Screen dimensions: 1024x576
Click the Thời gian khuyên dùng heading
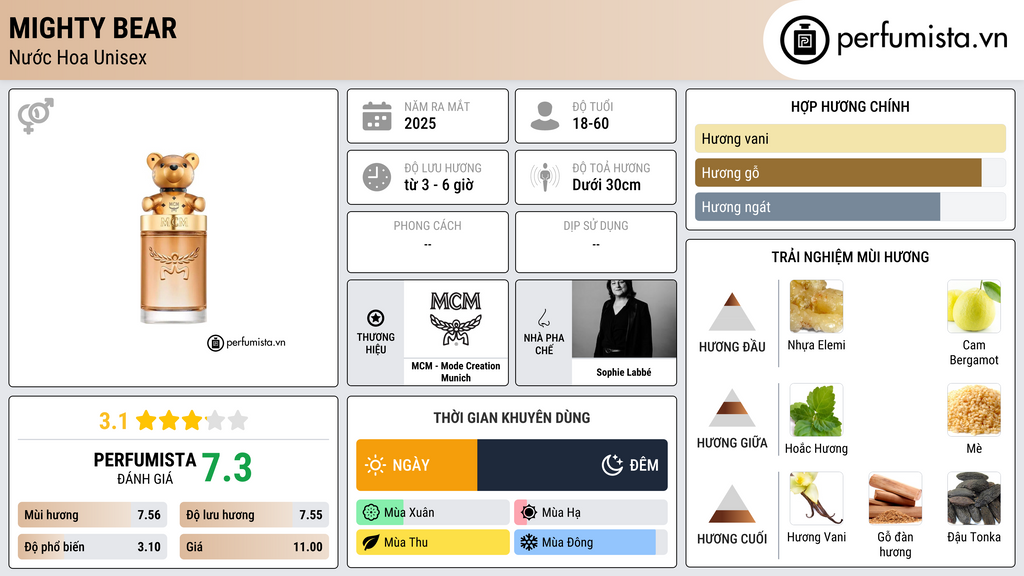click(512, 418)
